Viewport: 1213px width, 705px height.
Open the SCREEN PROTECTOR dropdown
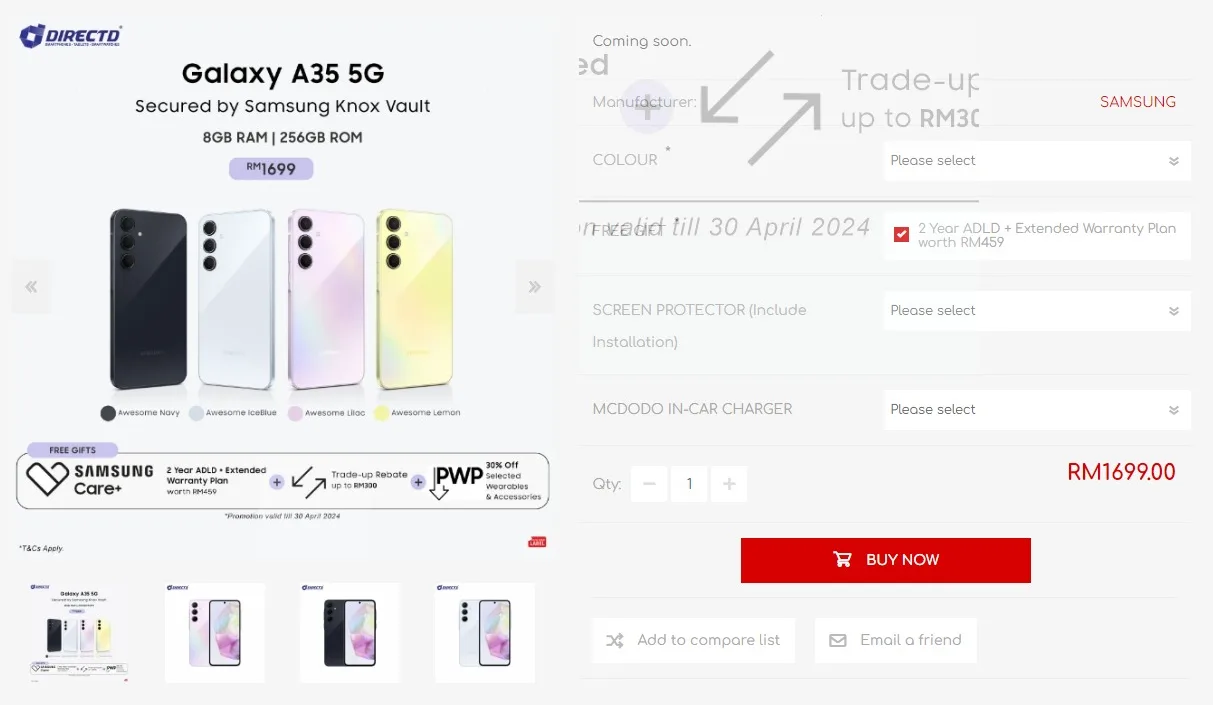coord(1037,311)
